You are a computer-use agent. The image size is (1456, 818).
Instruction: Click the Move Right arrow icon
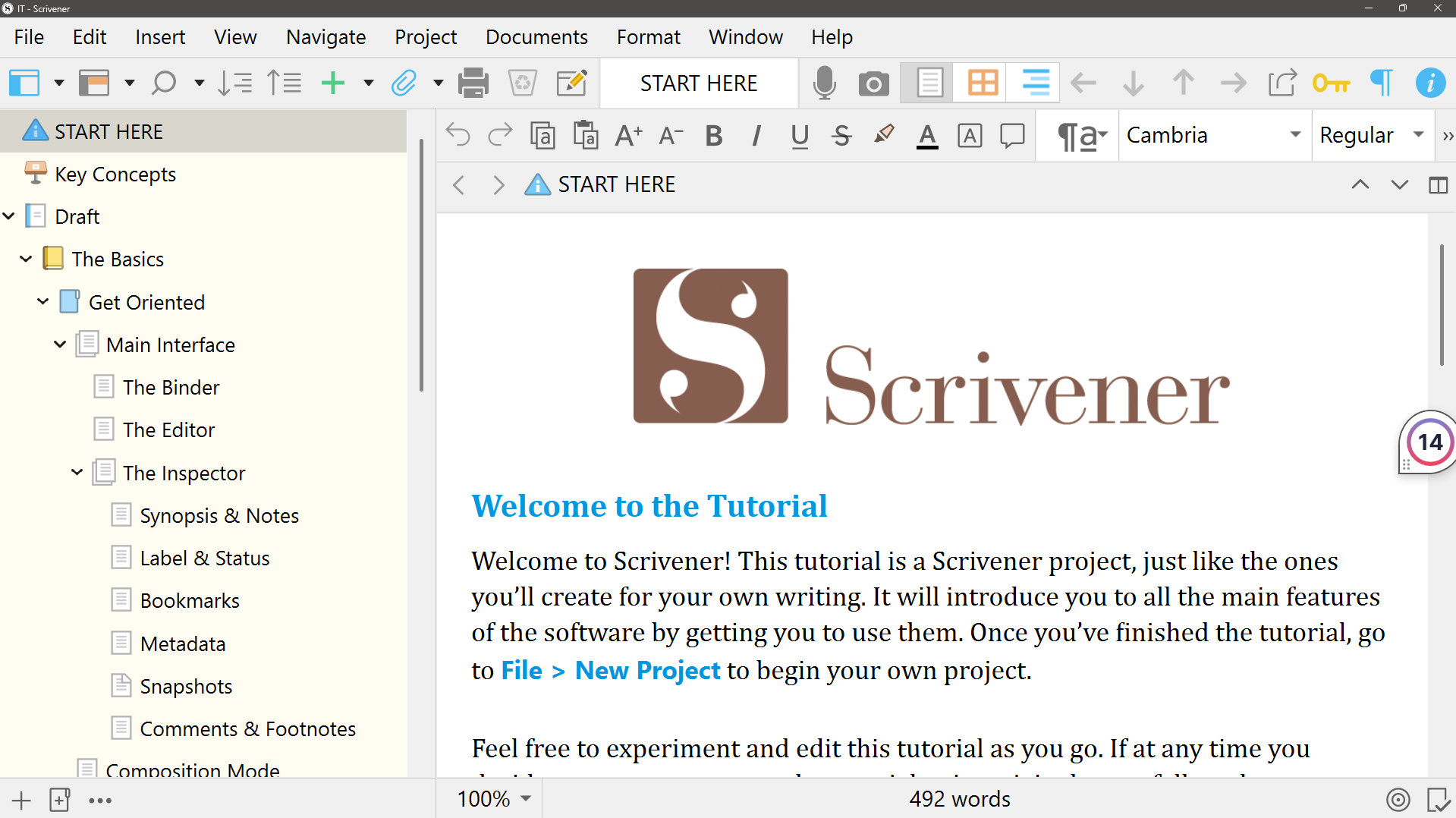click(1234, 82)
